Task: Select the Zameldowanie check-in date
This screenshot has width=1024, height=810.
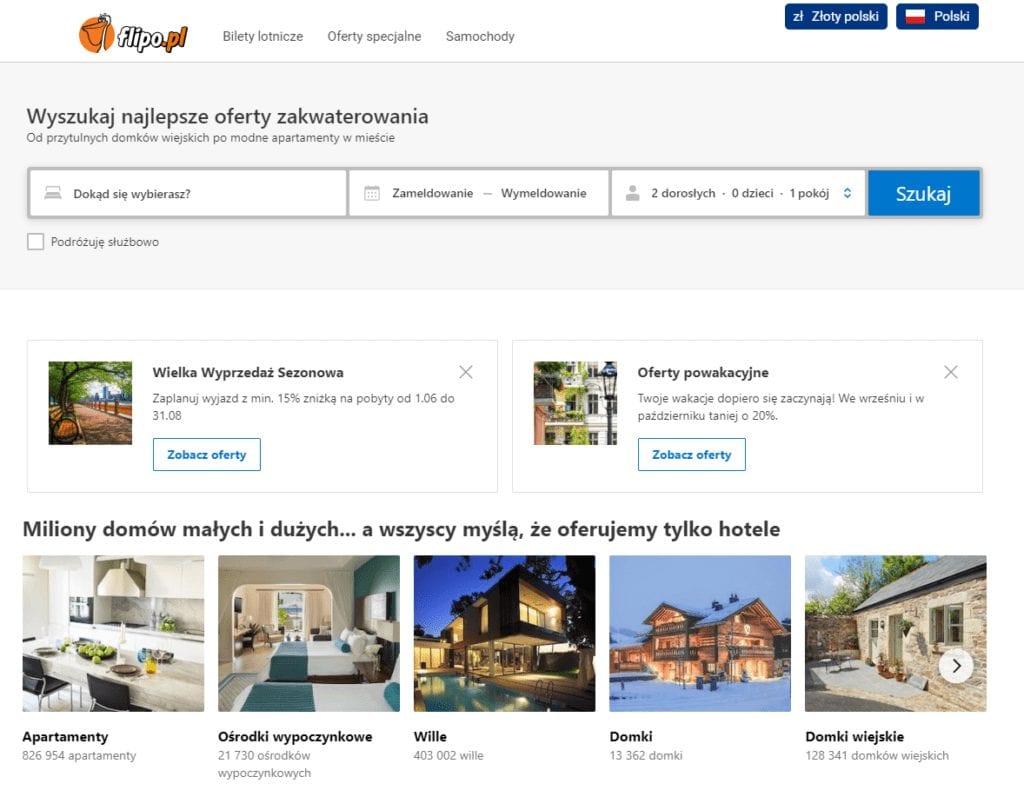Action: 432,193
